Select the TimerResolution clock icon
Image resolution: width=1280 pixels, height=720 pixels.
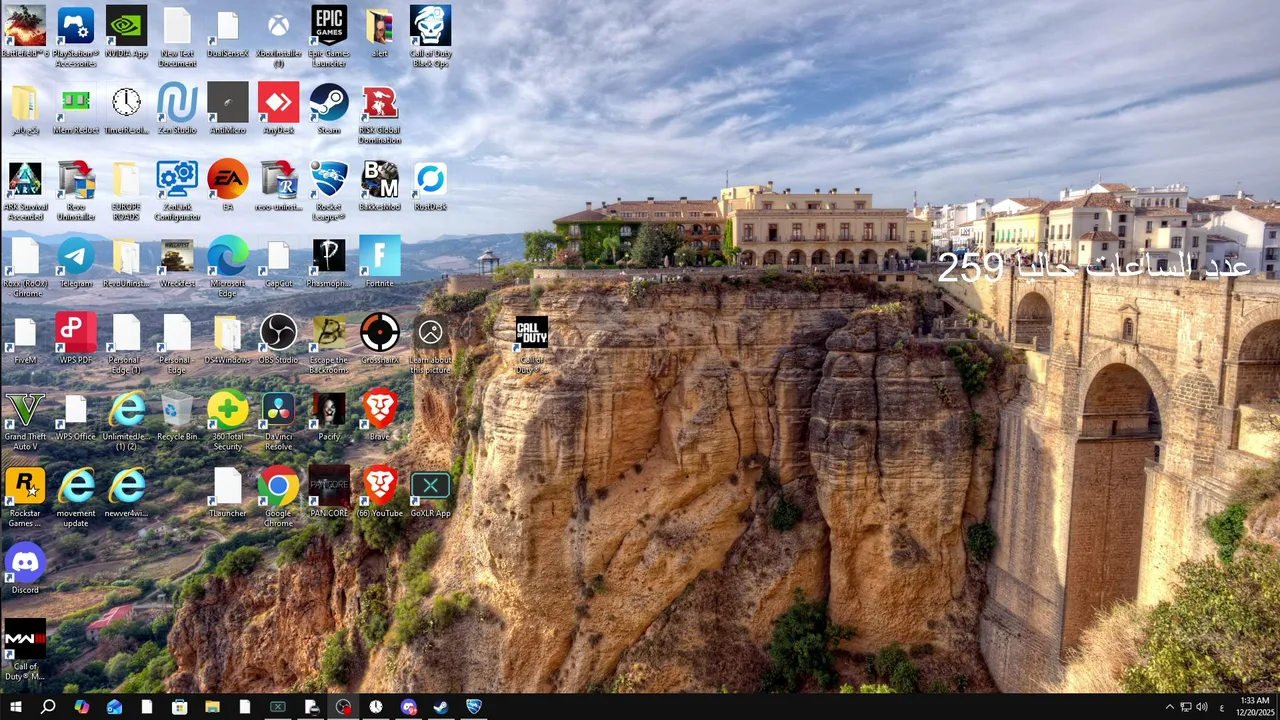(126, 109)
